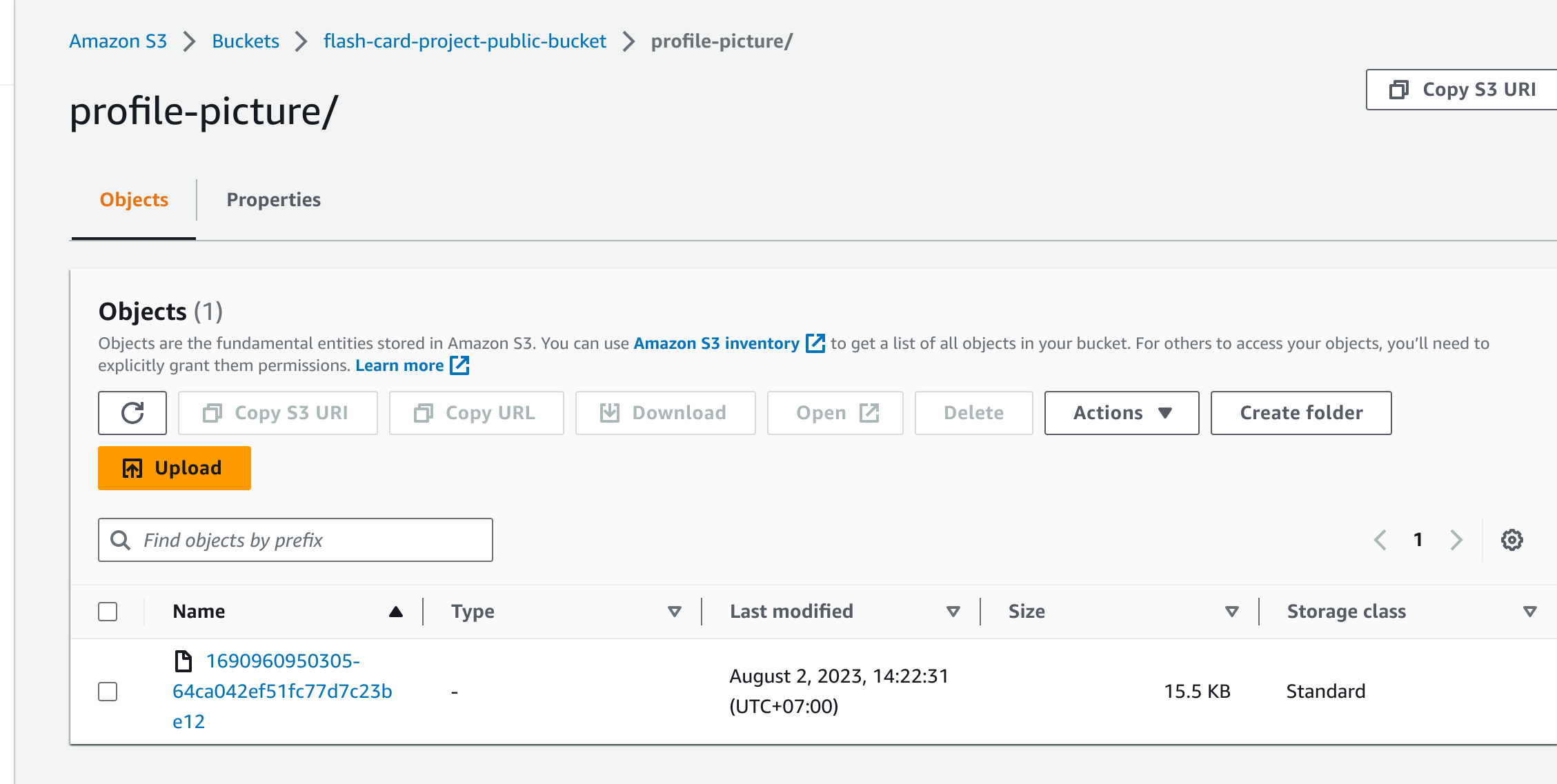Click the file icon next to the object name
This screenshot has width=1557, height=784.
point(184,661)
